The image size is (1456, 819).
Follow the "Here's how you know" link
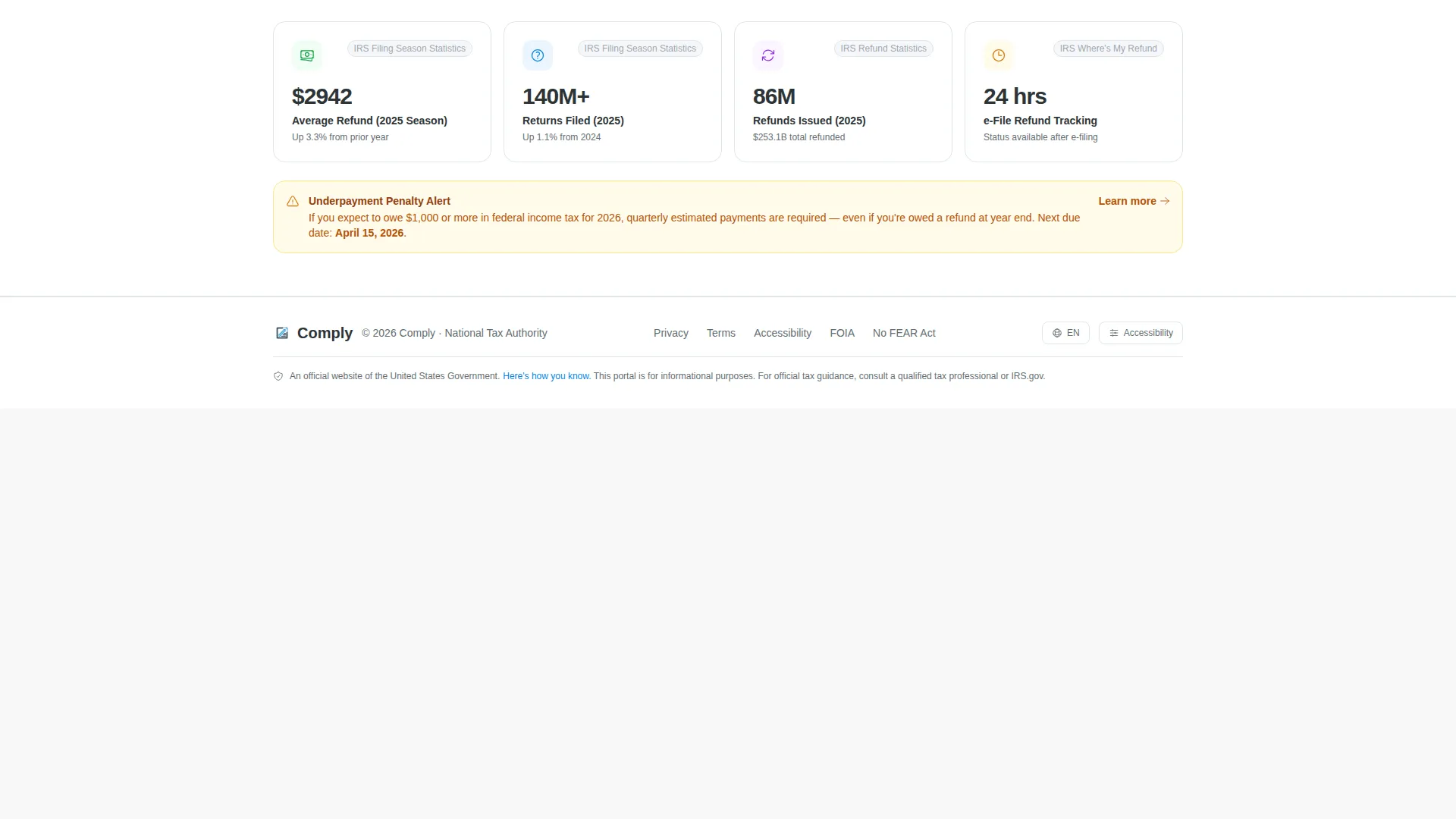click(x=547, y=376)
